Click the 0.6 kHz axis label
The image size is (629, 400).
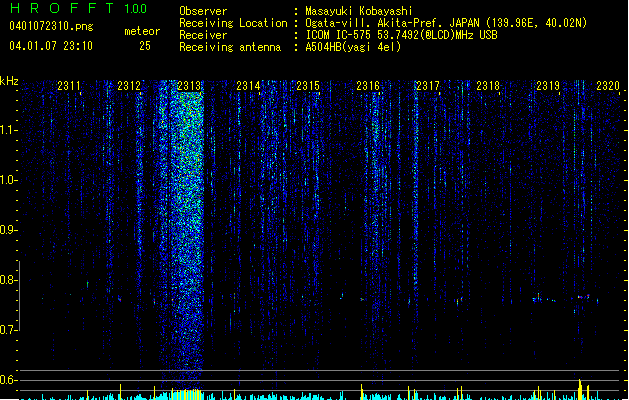(8, 380)
